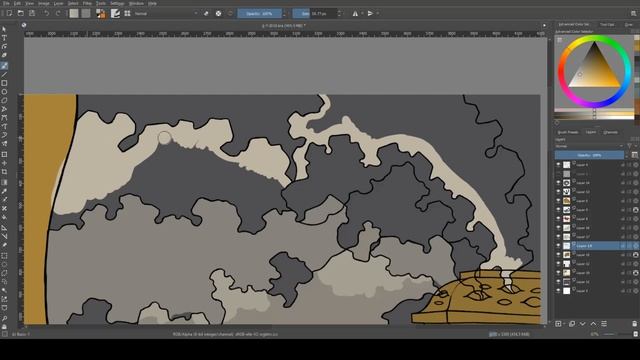Open the layer blending mode dropdown
This screenshot has height=360, width=640.
point(589,146)
